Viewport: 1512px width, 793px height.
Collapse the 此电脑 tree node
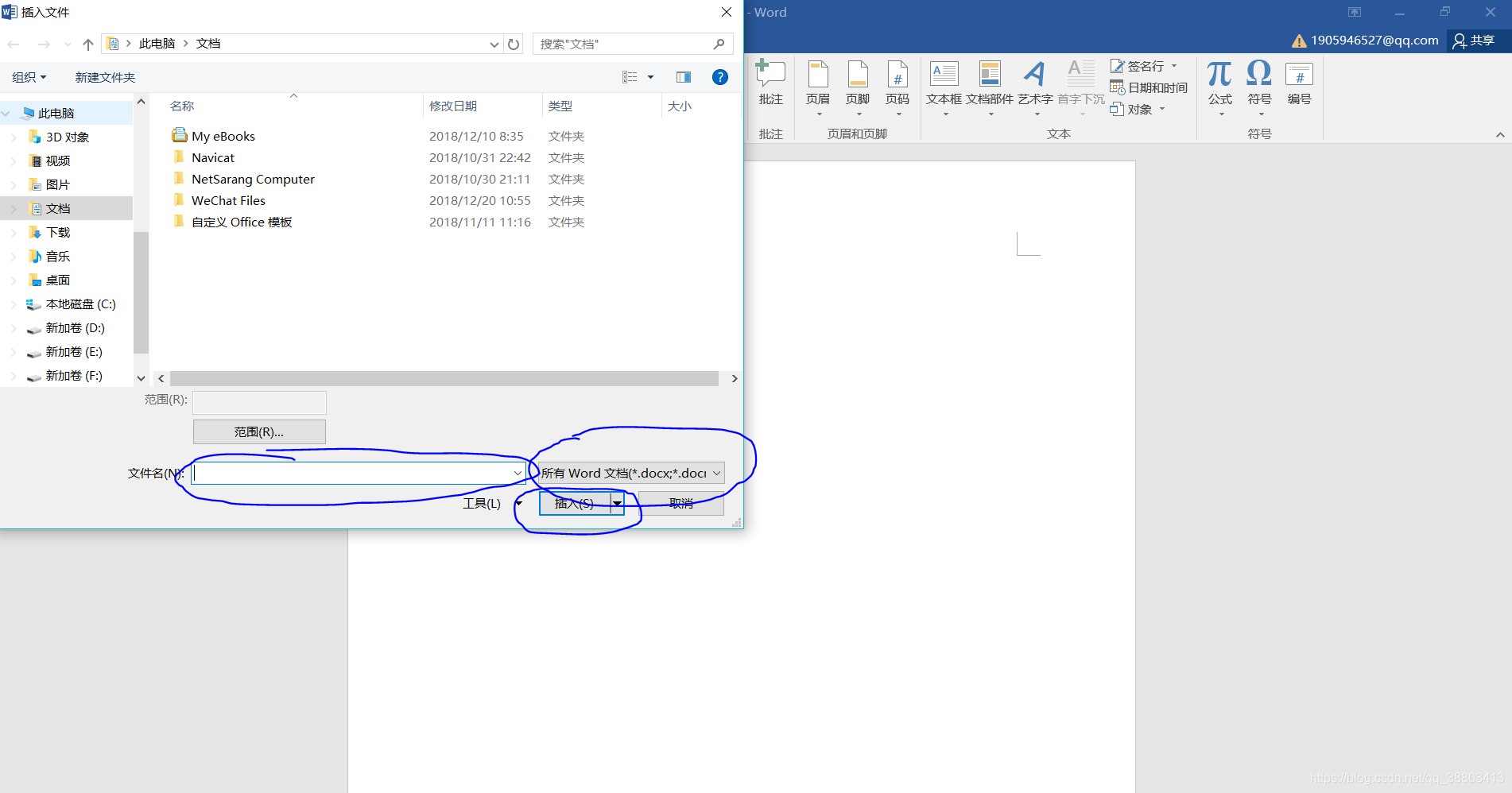coord(6,114)
